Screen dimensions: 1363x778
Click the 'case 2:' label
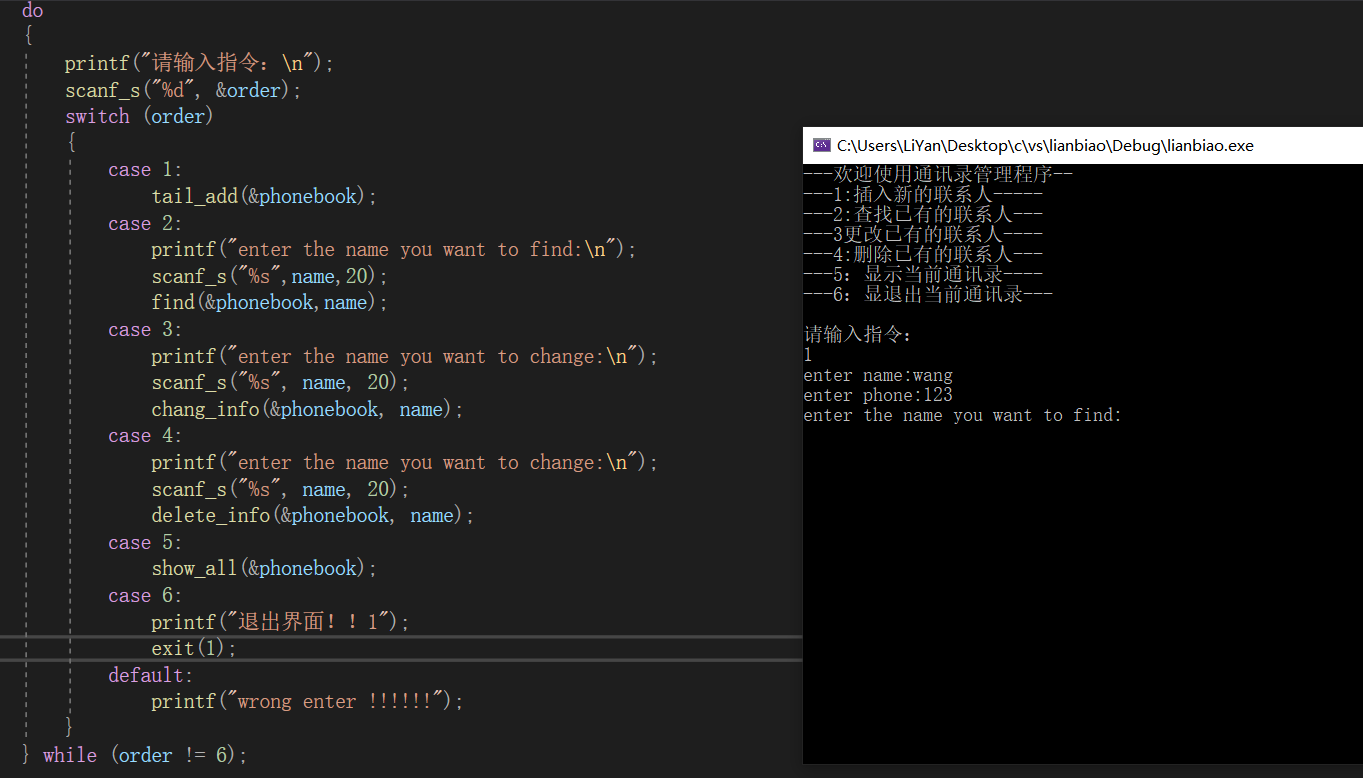[x=146, y=223]
